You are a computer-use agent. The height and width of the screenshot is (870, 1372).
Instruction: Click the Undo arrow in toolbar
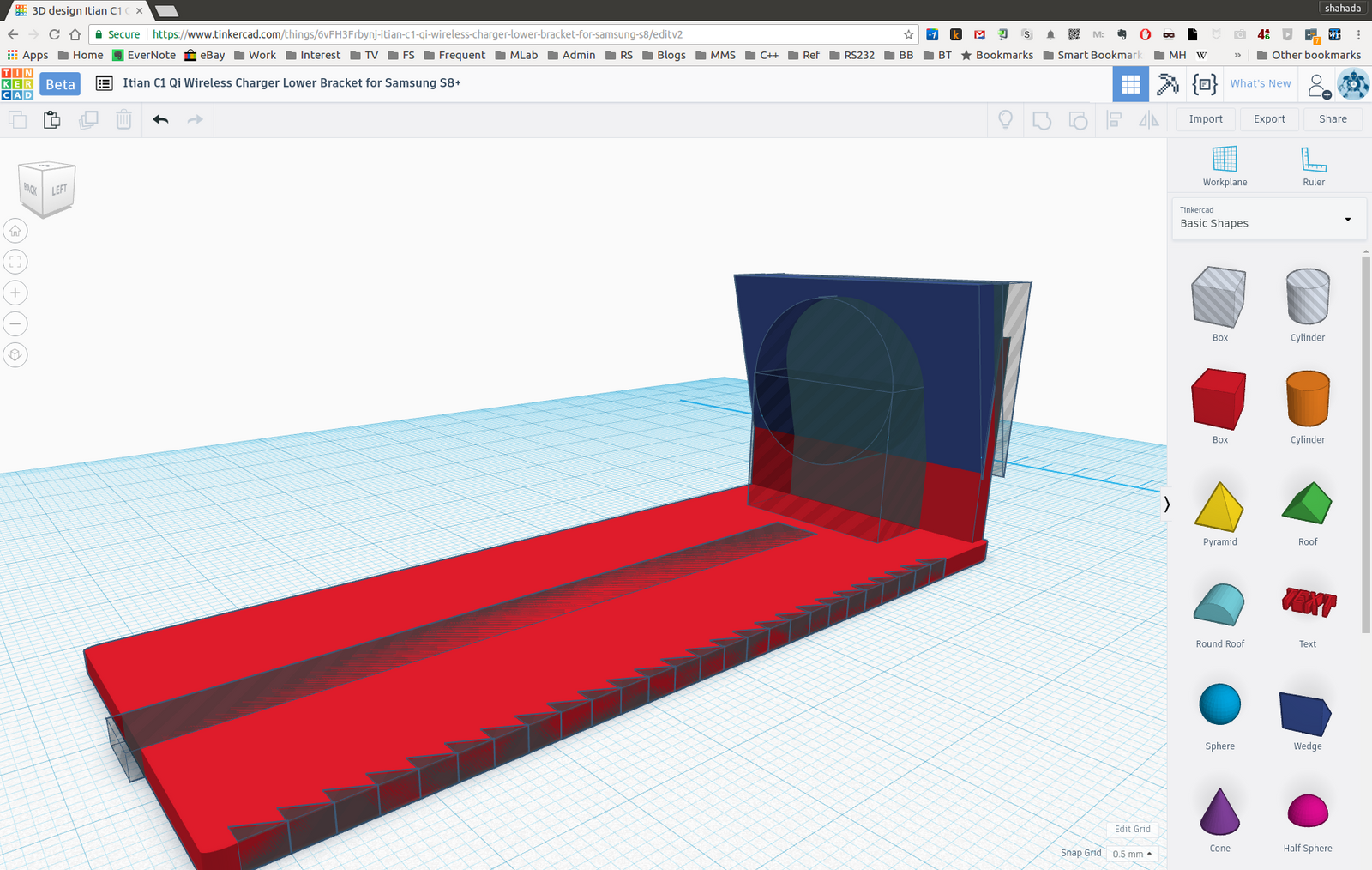coord(160,119)
